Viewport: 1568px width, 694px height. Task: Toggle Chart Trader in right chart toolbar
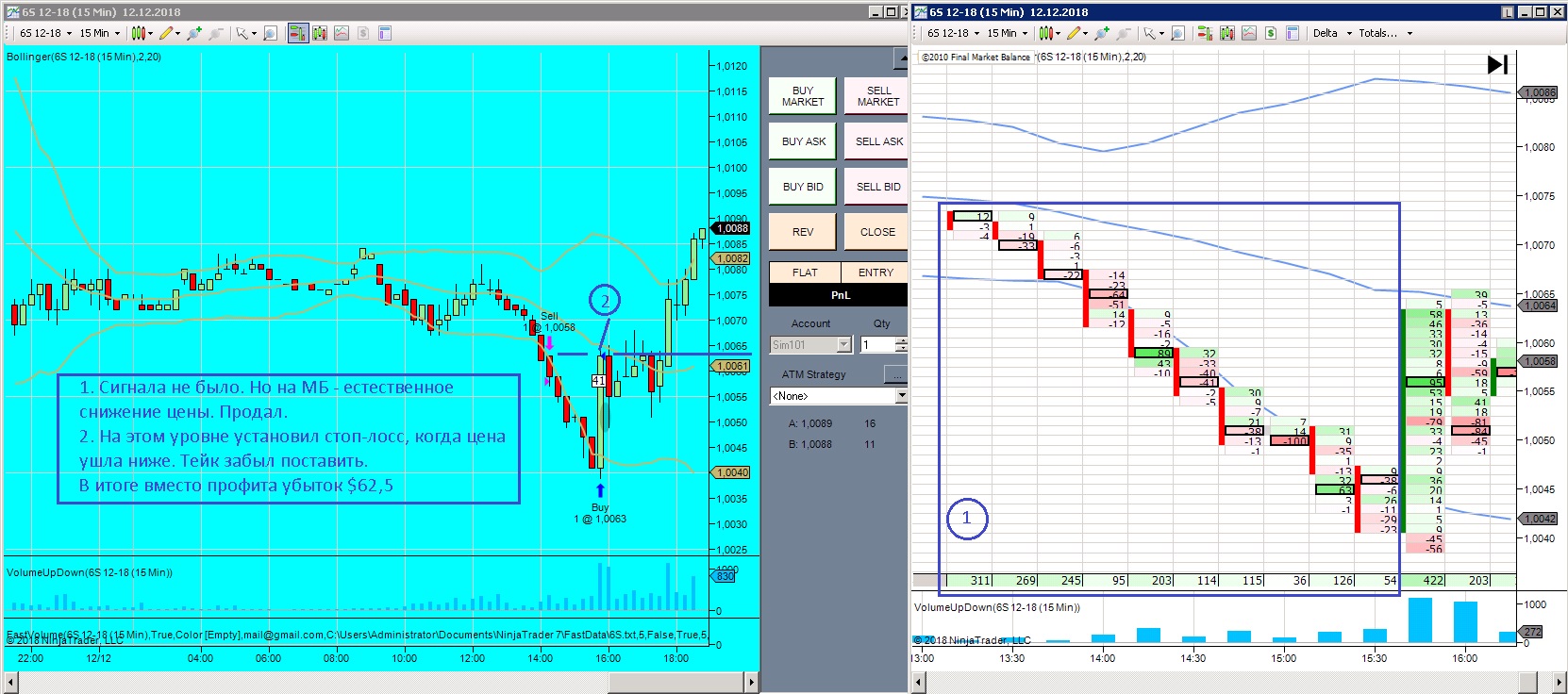coord(1206,33)
